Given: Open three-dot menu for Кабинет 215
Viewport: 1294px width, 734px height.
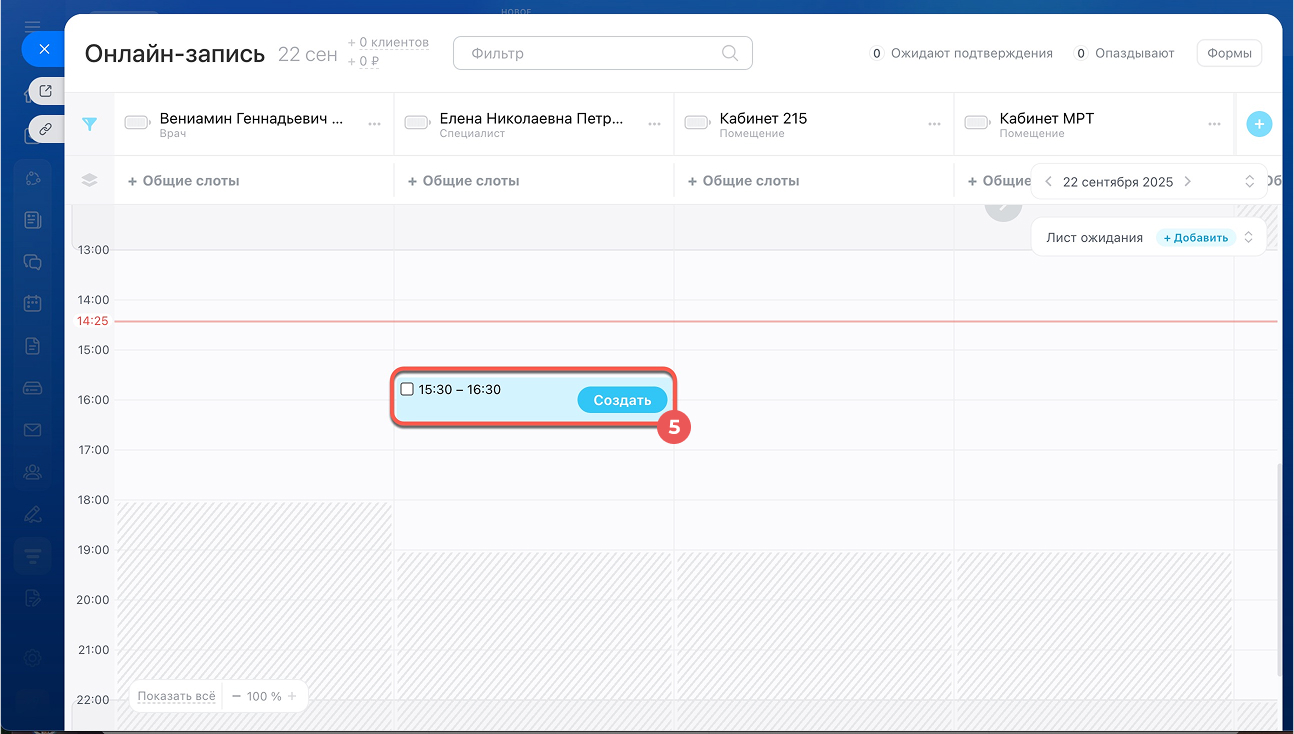Looking at the screenshot, I should tap(934, 124).
